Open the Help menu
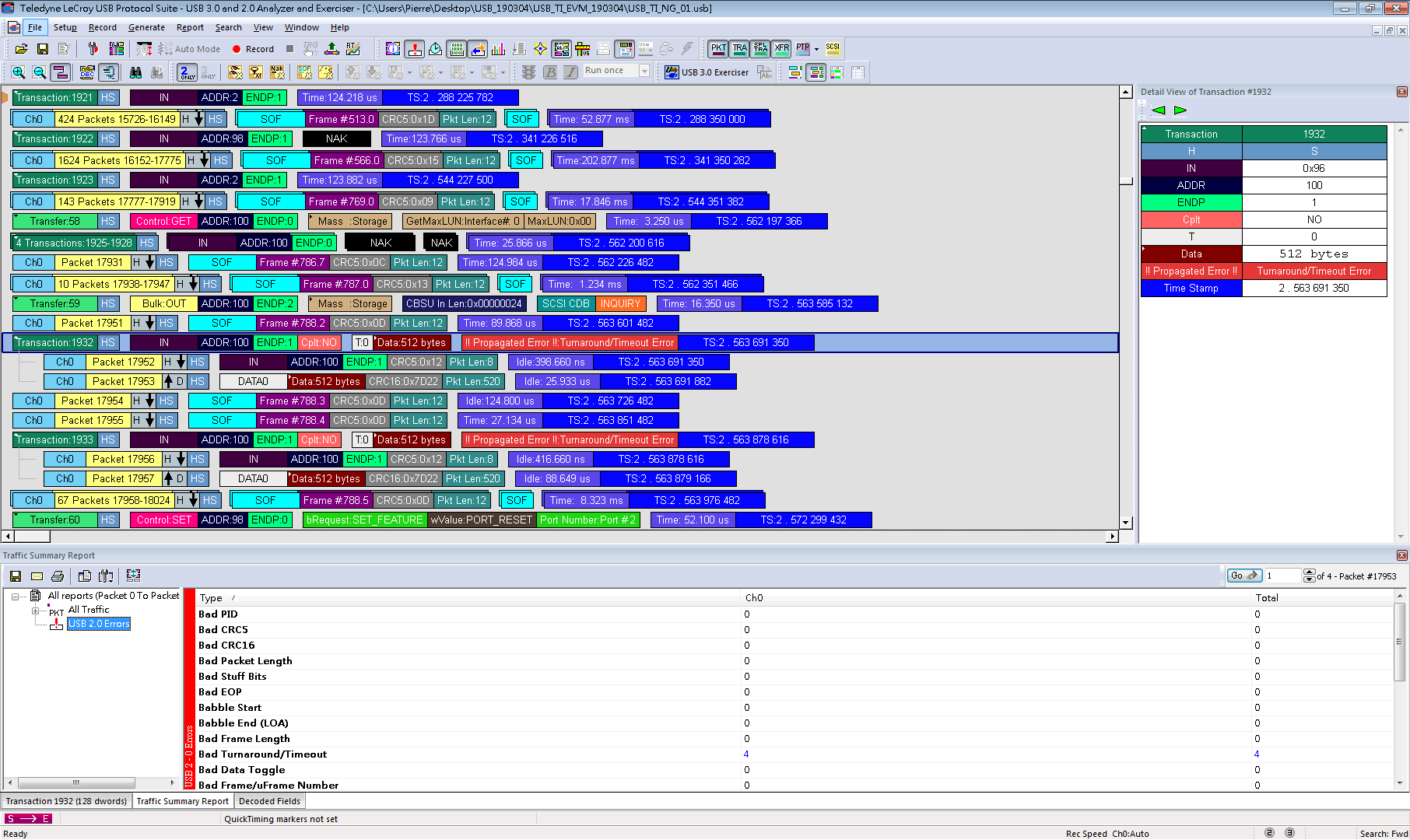 click(x=340, y=27)
